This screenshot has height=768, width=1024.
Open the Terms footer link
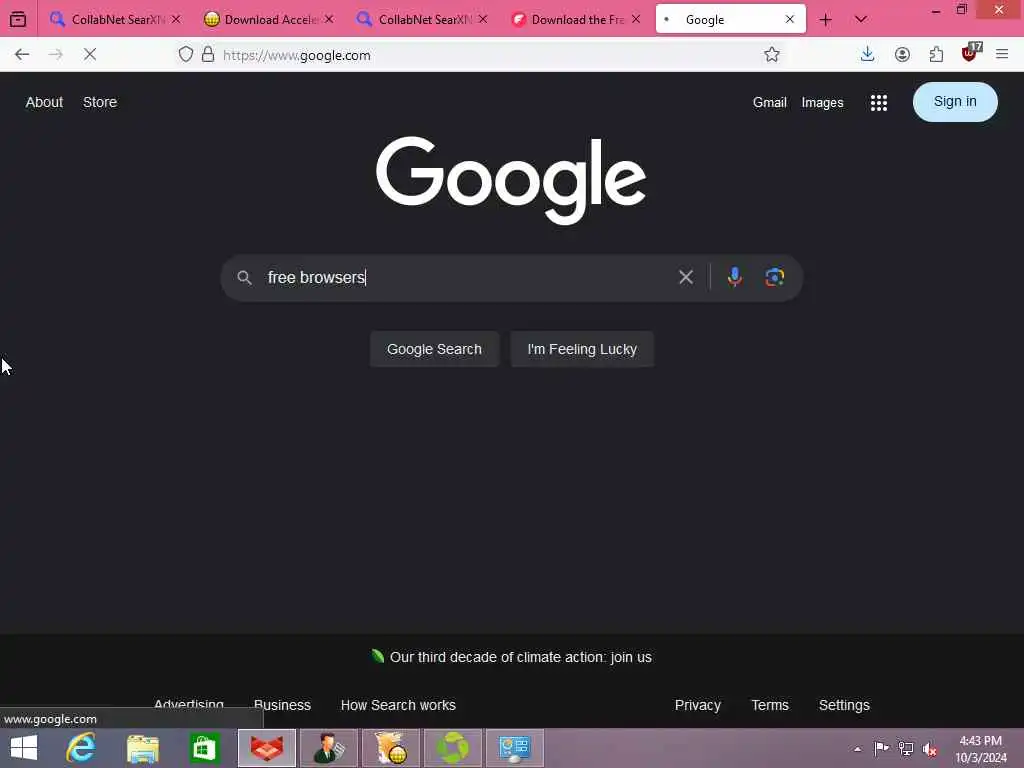(770, 705)
